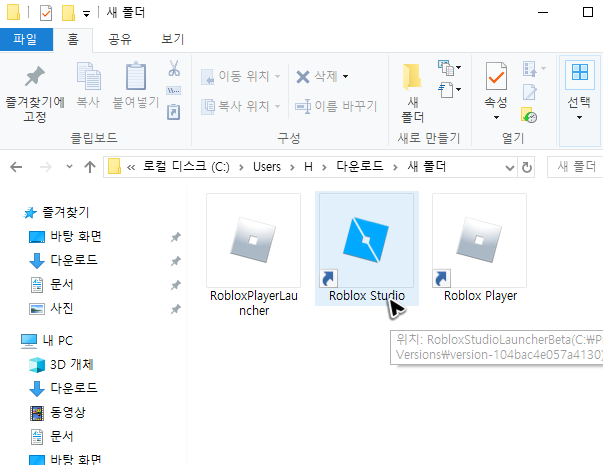Screen dimensions: 603x465
Task: Click the quick access properties icon
Action: (x=46, y=13)
